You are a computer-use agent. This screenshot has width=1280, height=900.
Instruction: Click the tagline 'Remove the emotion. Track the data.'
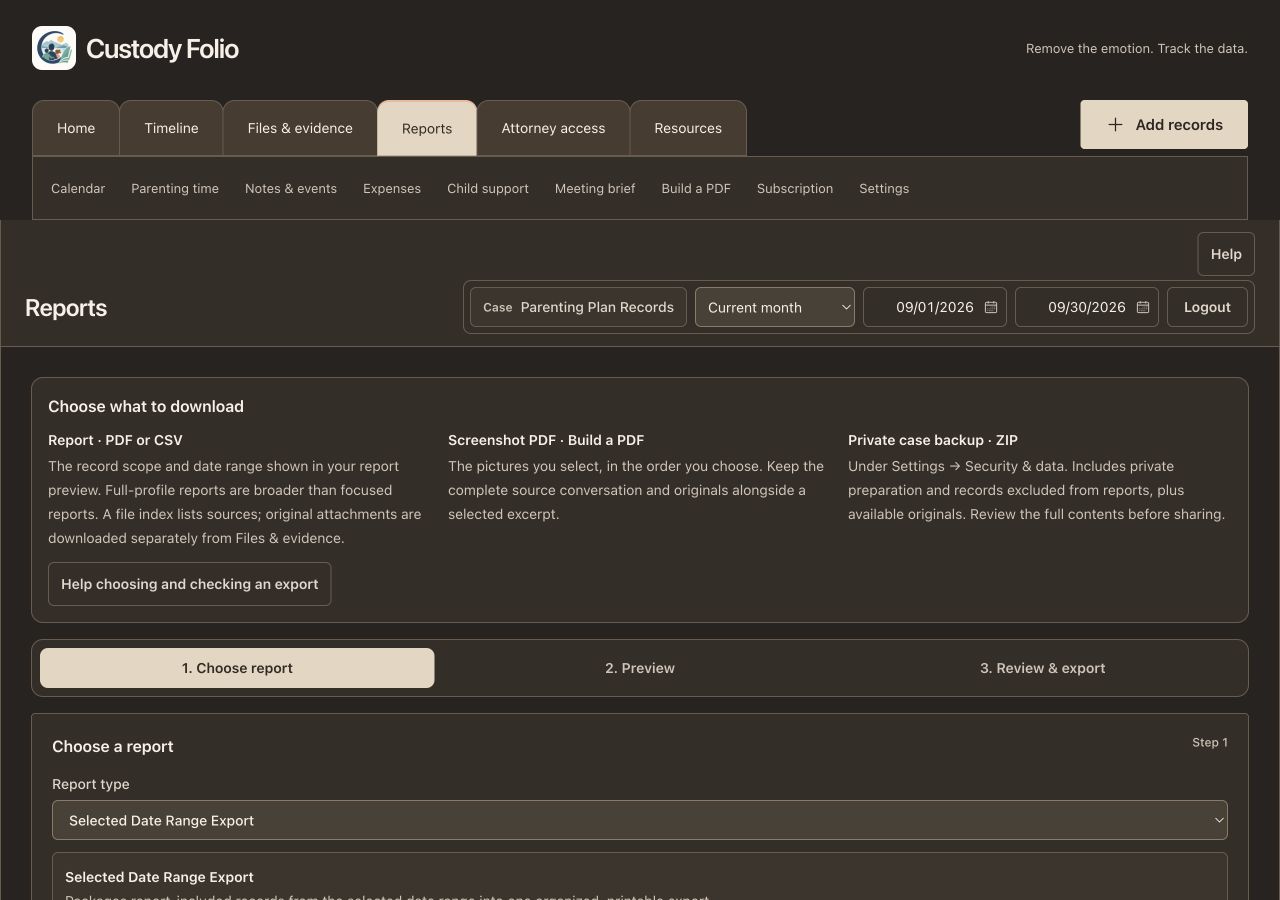pyautogui.click(x=1137, y=48)
